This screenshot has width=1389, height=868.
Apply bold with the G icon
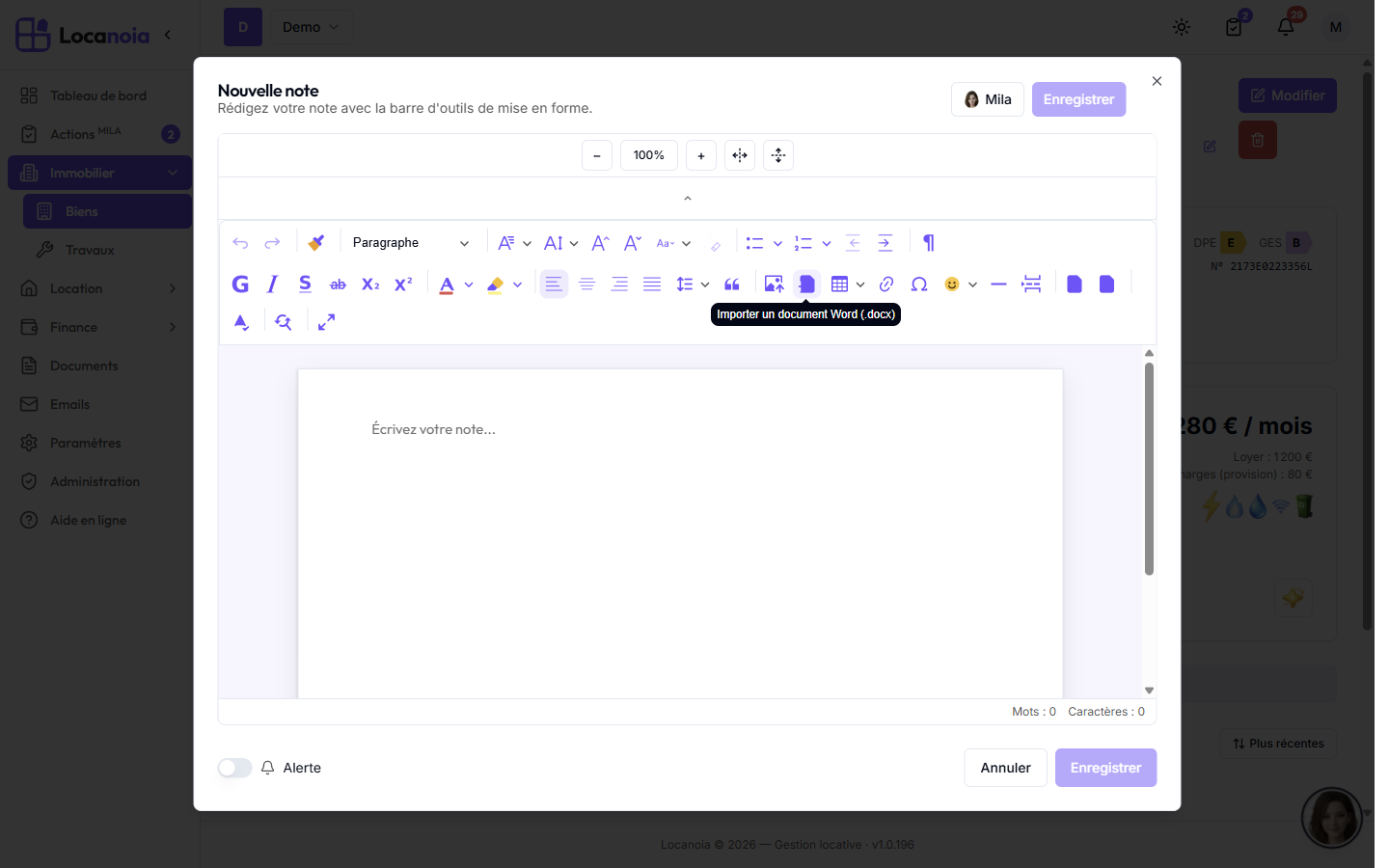241,284
